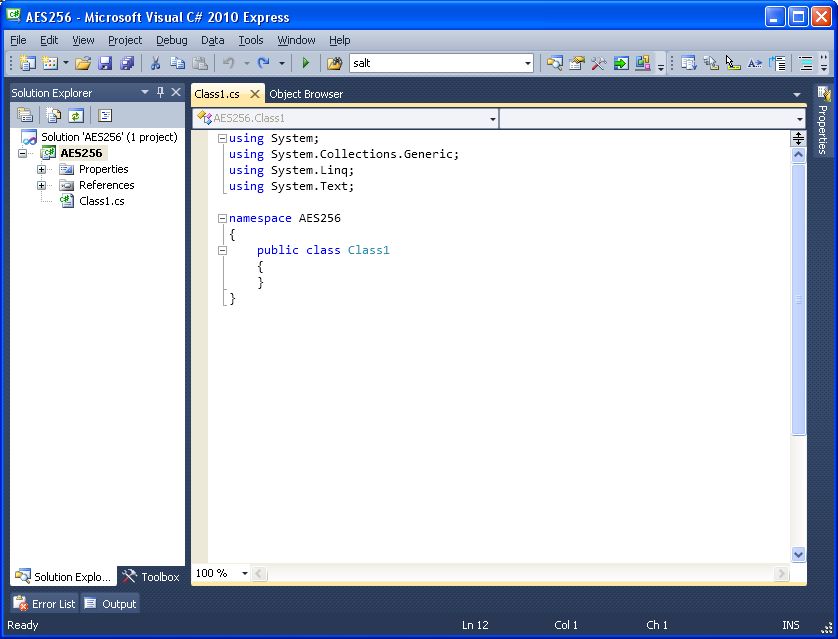Click the Open File folder icon
The width and height of the screenshot is (838, 639).
(x=83, y=63)
